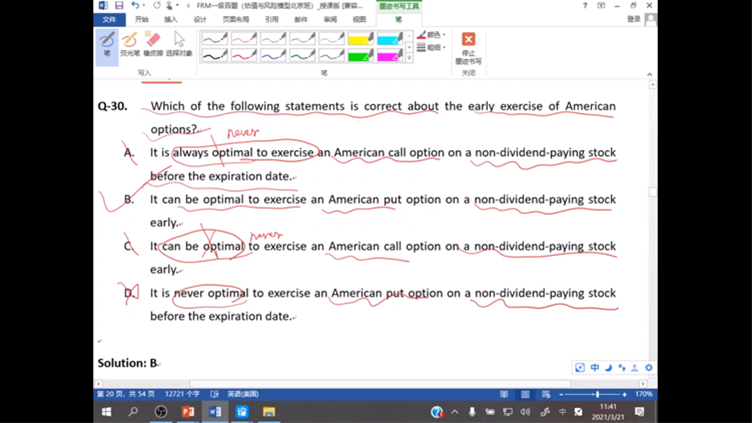Click the zoom in plus button
The height and width of the screenshot is (423, 752).
(624, 394)
